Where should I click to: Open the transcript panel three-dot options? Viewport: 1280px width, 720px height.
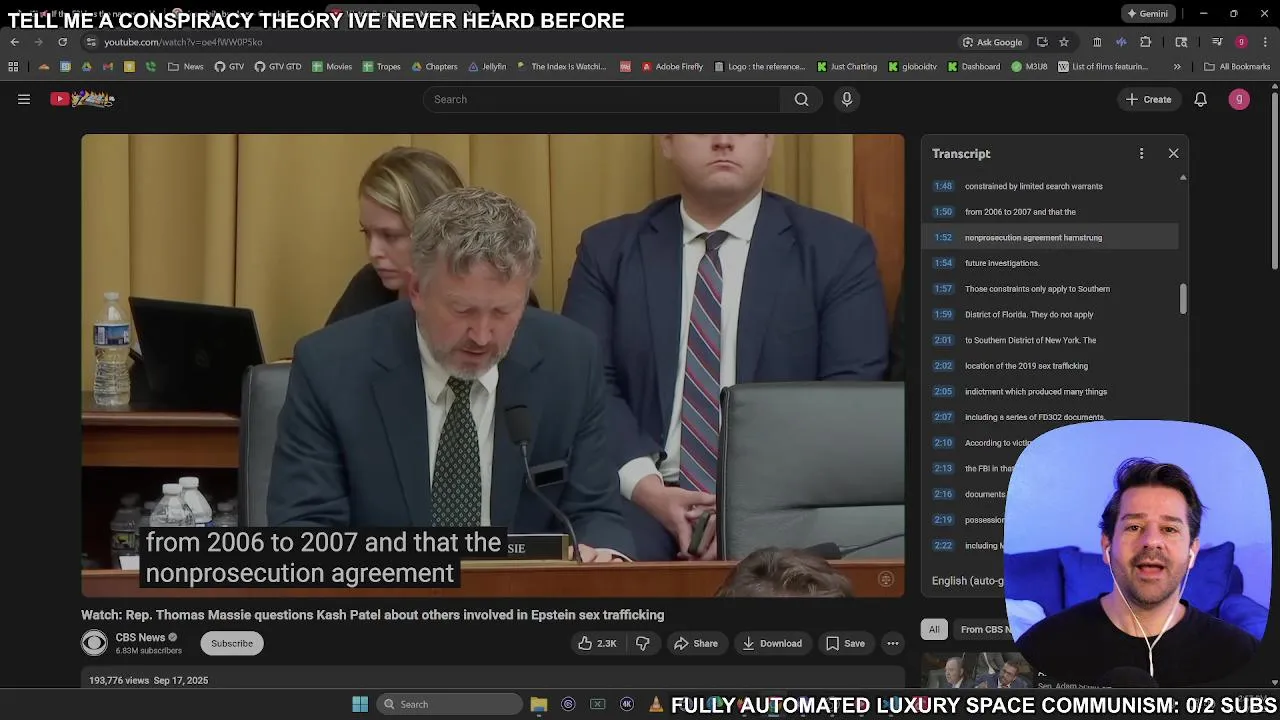click(x=1141, y=154)
